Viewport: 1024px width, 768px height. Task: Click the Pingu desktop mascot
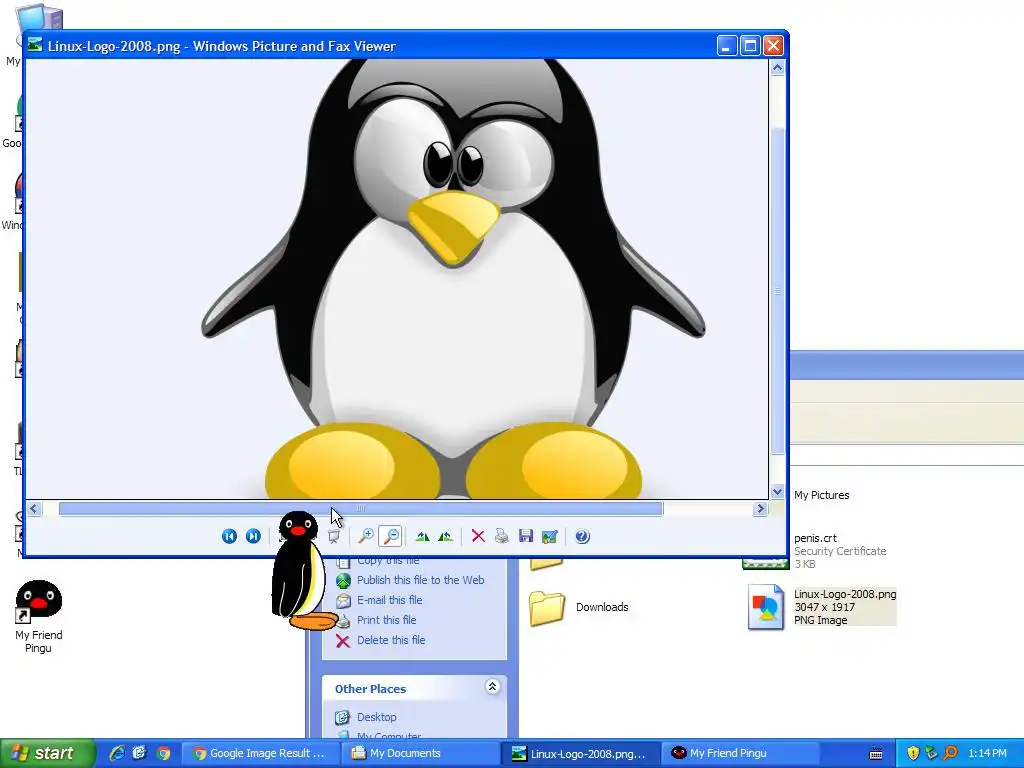click(x=302, y=571)
